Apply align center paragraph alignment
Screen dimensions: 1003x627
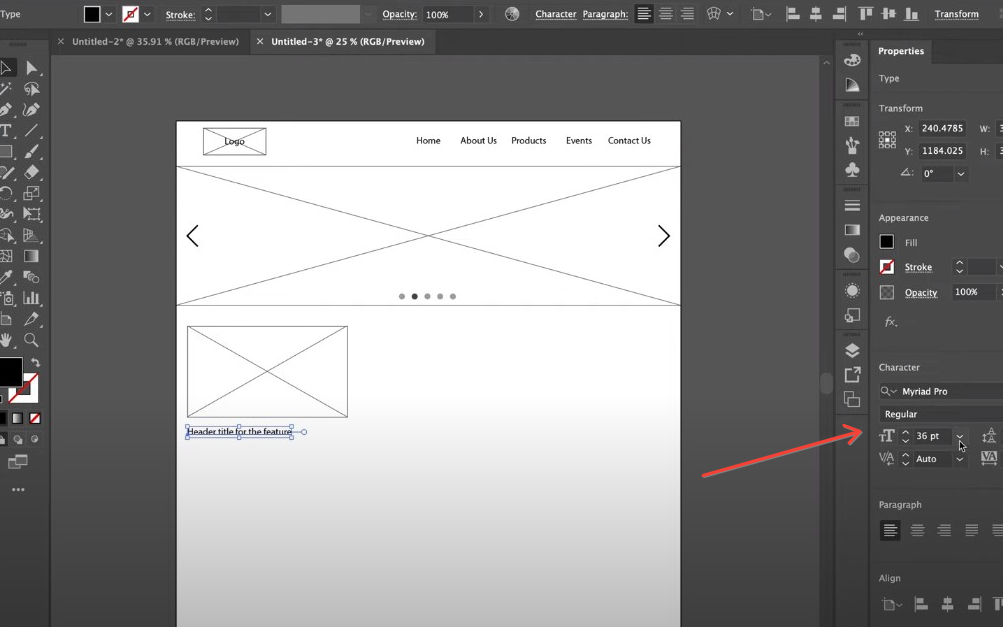[x=917, y=530]
